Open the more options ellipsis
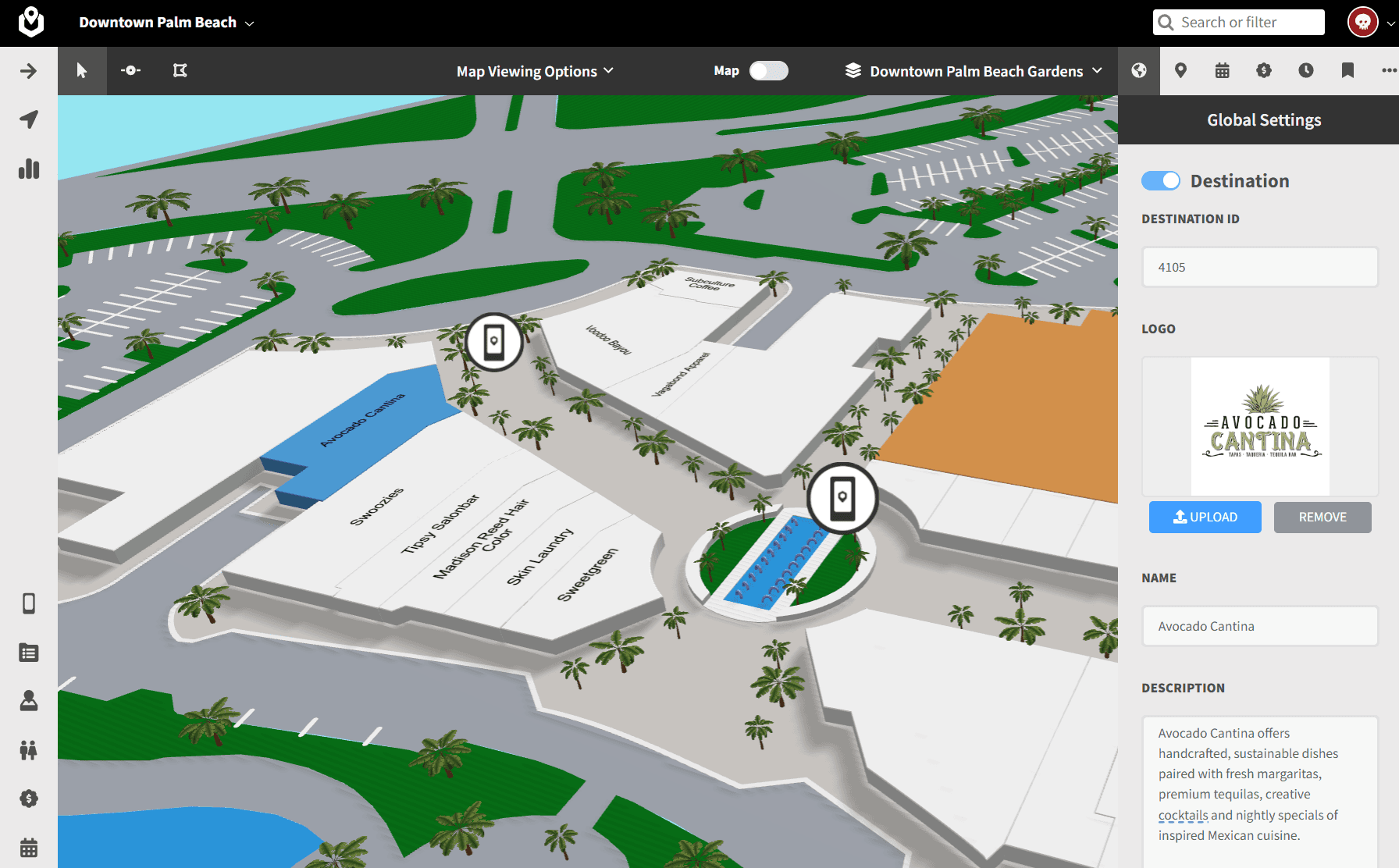The image size is (1399, 868). pos(1388,71)
